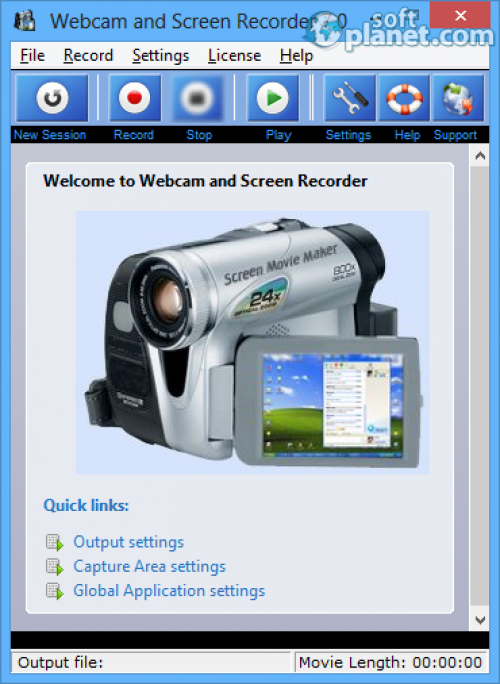Click the Movie Length 00:00:00 status field
This screenshot has width=500, height=684.
click(x=391, y=663)
